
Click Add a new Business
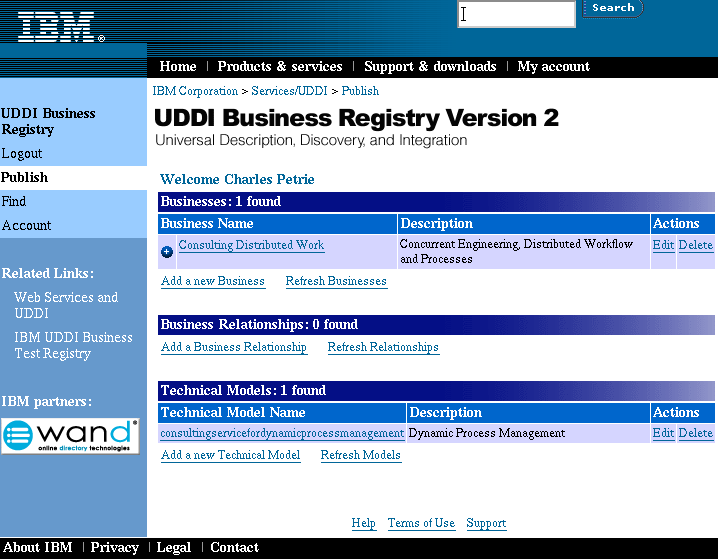[213, 281]
